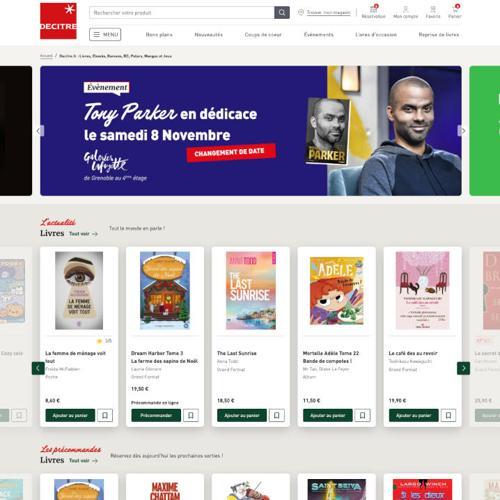Click Précommander for Dream Harbor Tome 3
This screenshot has height=500, width=500.
[156, 415]
